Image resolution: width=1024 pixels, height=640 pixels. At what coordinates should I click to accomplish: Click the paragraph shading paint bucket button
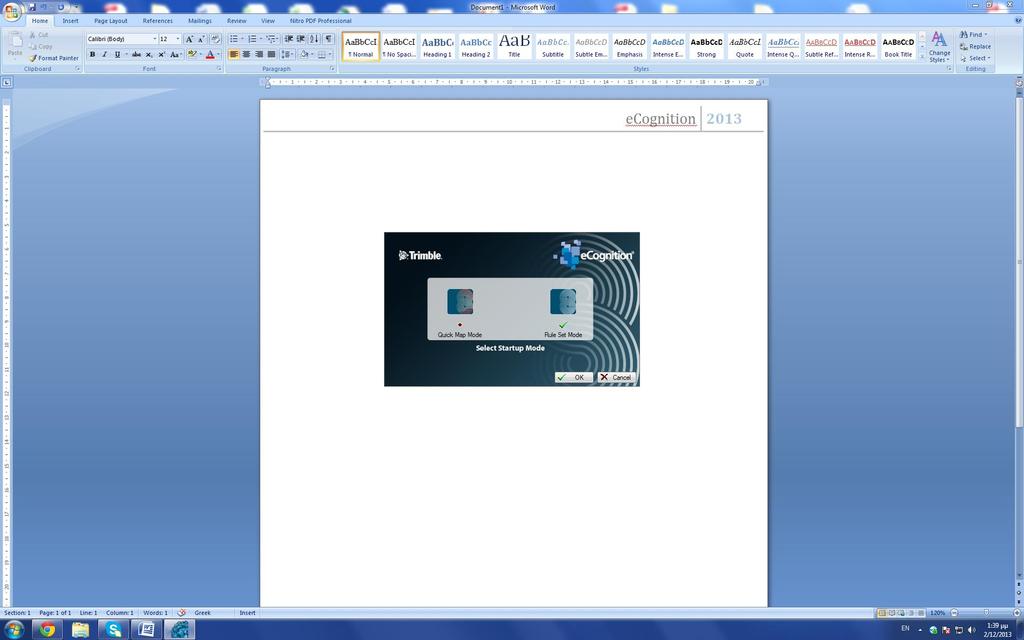click(304, 55)
